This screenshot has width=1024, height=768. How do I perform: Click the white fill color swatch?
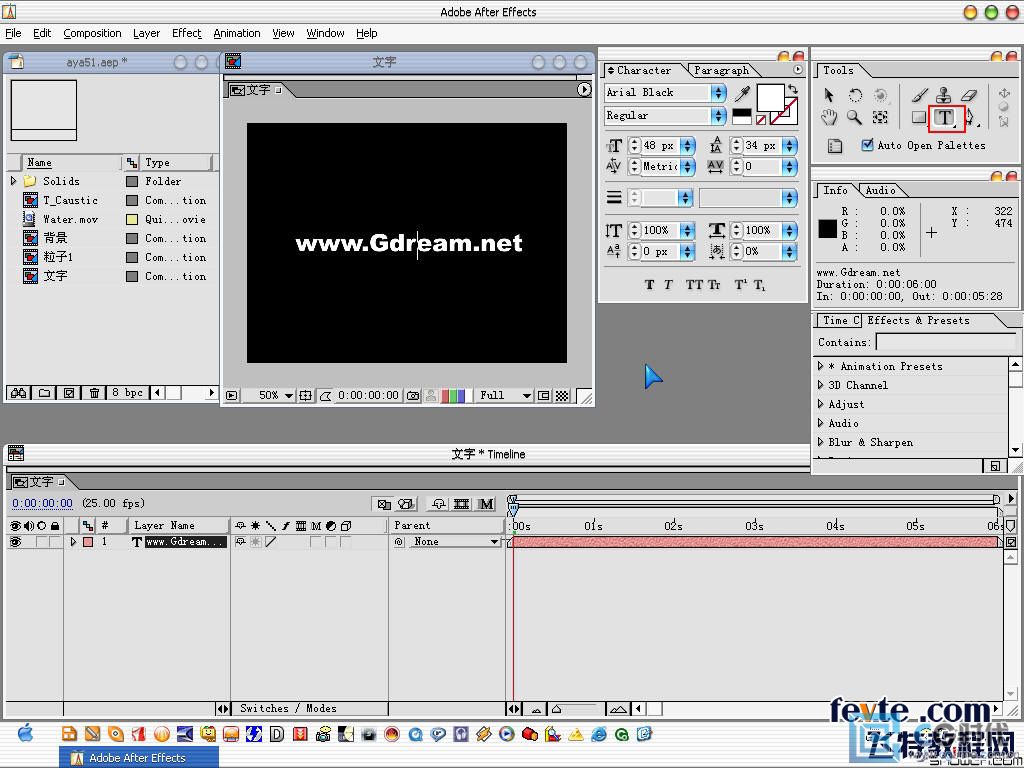(x=770, y=97)
